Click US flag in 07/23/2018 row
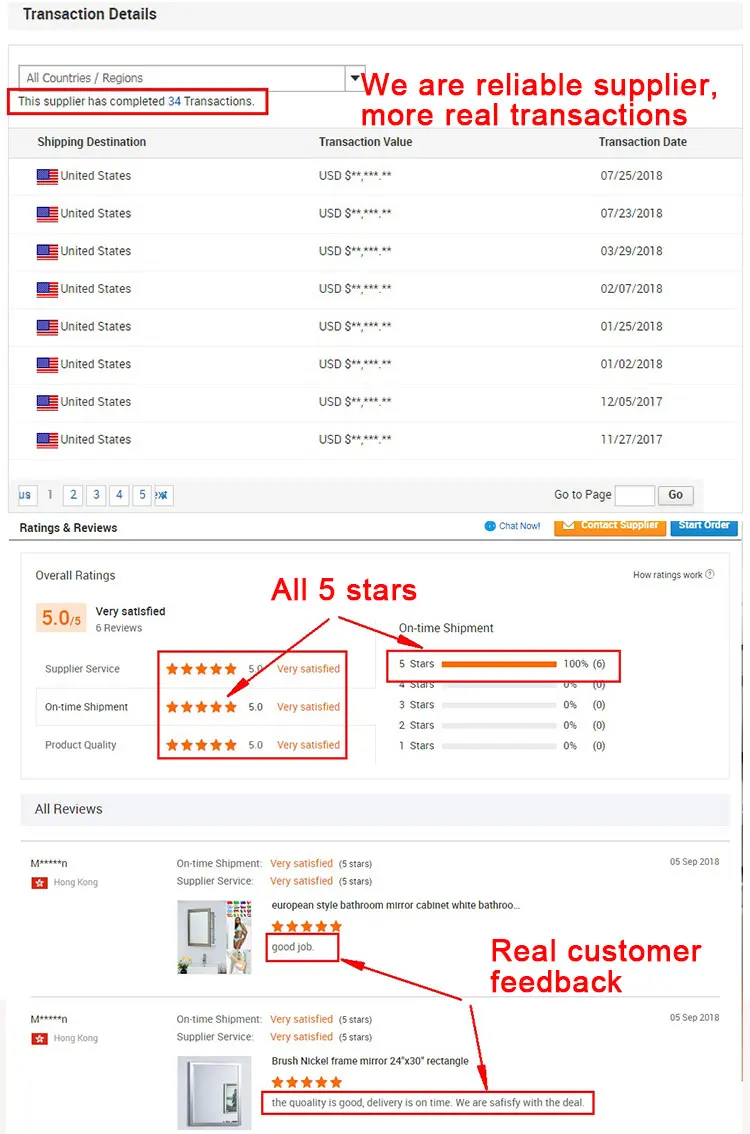750x1134 pixels. point(47,214)
